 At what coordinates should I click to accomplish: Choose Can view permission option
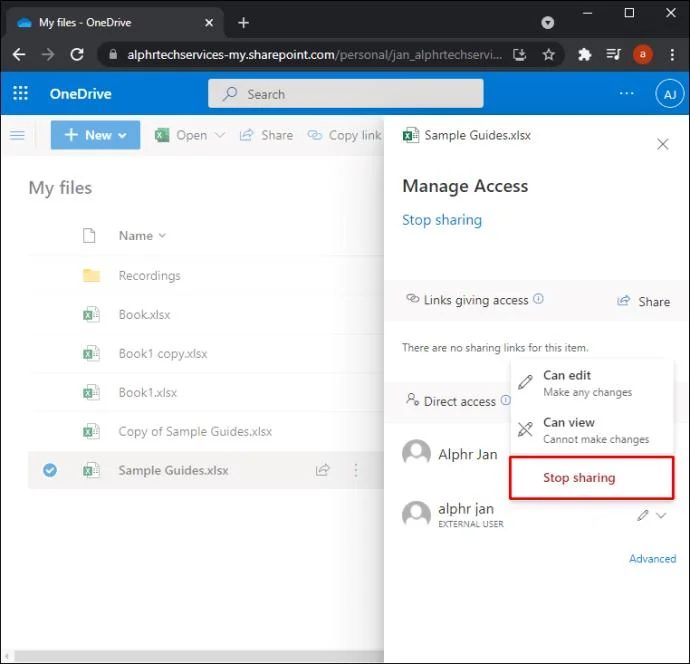[x=591, y=430]
